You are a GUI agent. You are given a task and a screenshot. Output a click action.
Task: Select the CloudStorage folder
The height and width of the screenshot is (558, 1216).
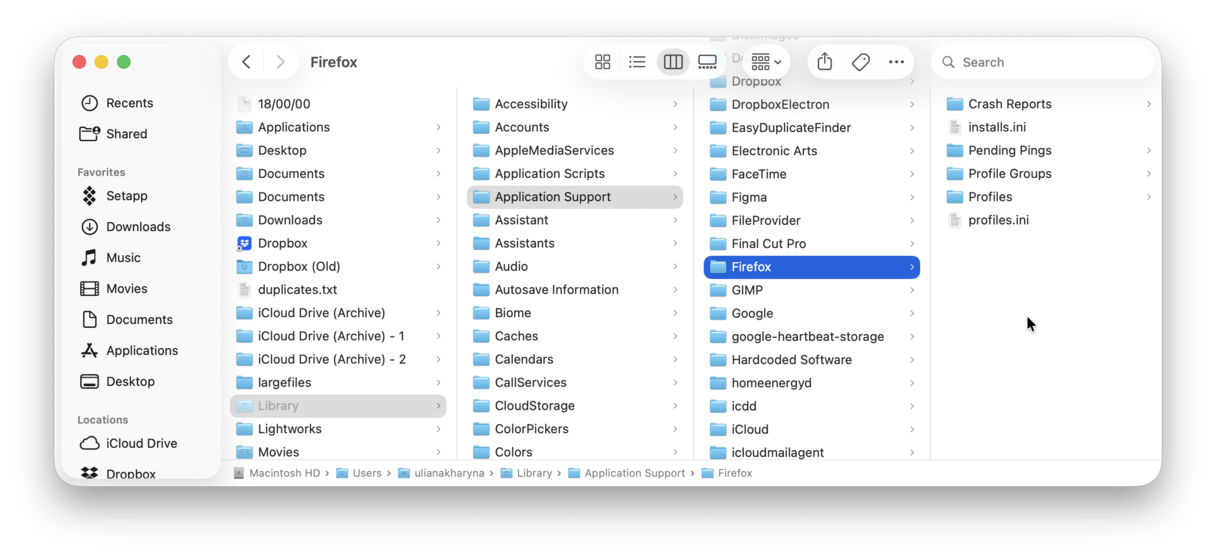575,406
